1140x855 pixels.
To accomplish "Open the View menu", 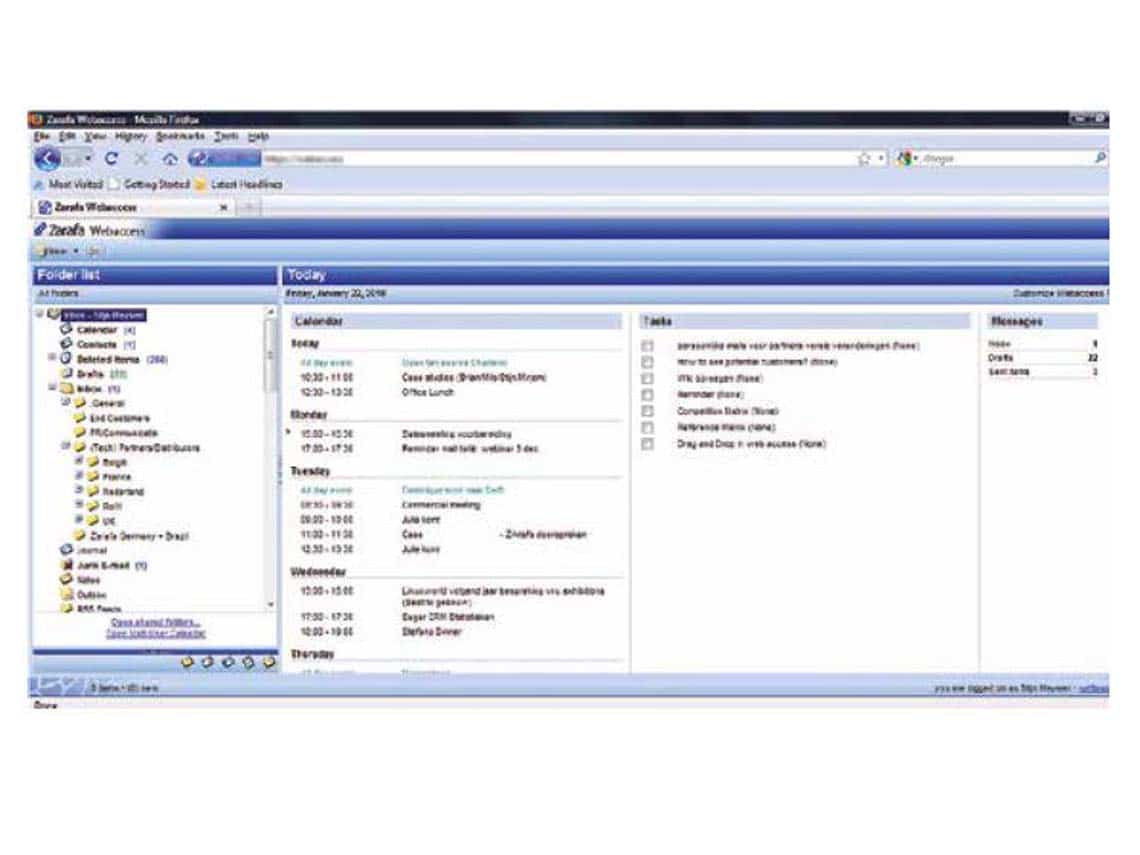I will coord(95,137).
